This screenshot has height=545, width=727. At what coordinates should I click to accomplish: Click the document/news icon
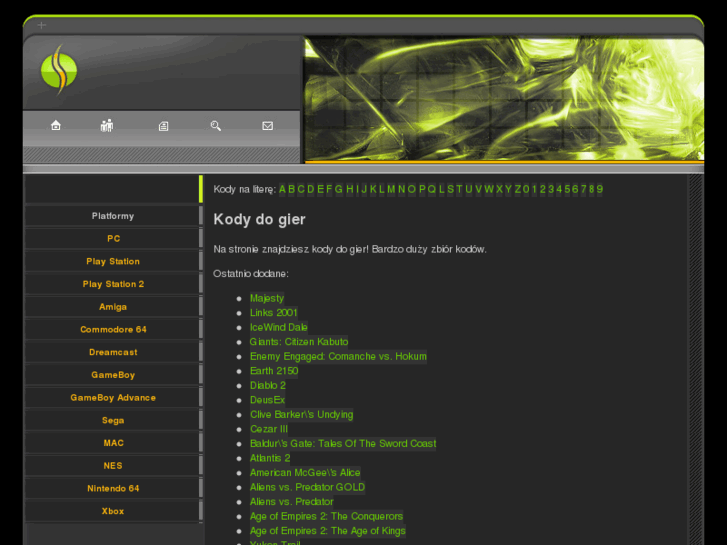click(x=163, y=126)
